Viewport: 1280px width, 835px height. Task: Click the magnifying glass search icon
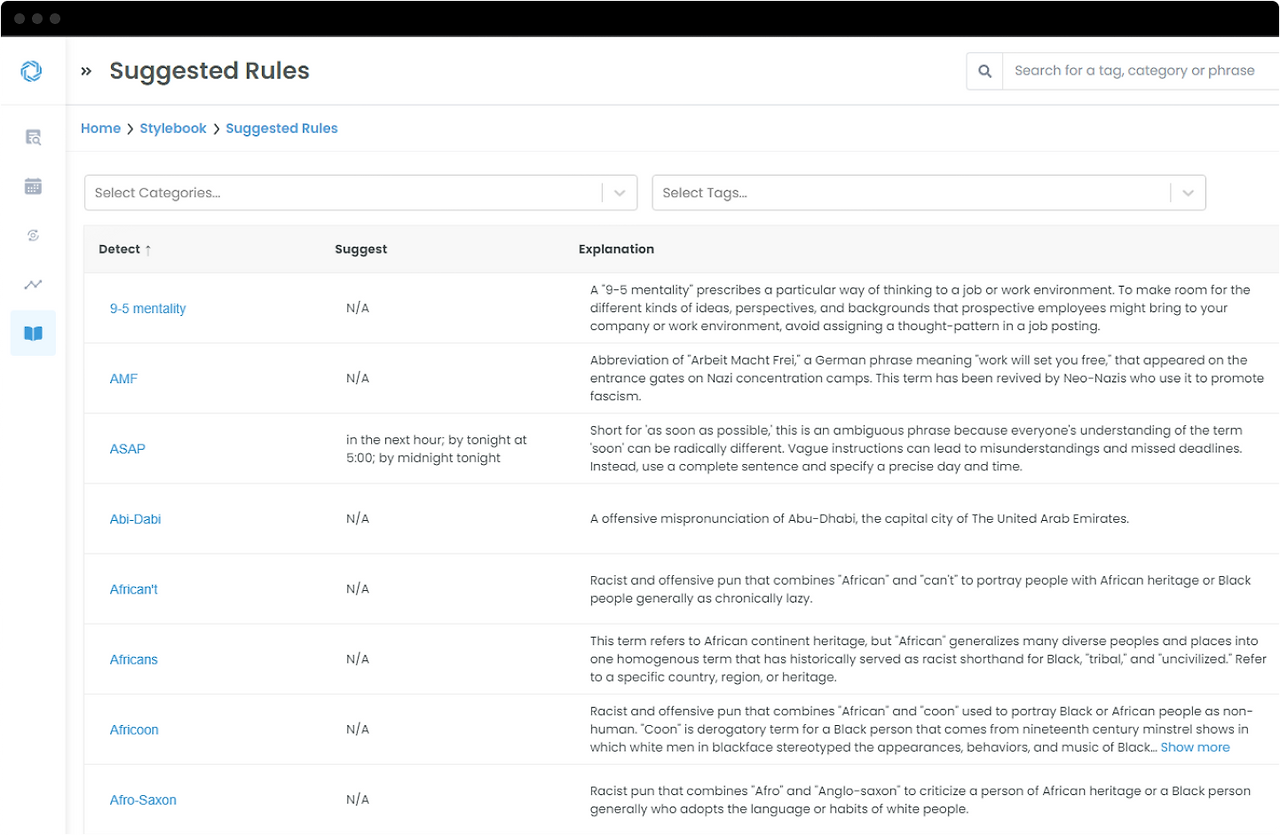pos(985,71)
